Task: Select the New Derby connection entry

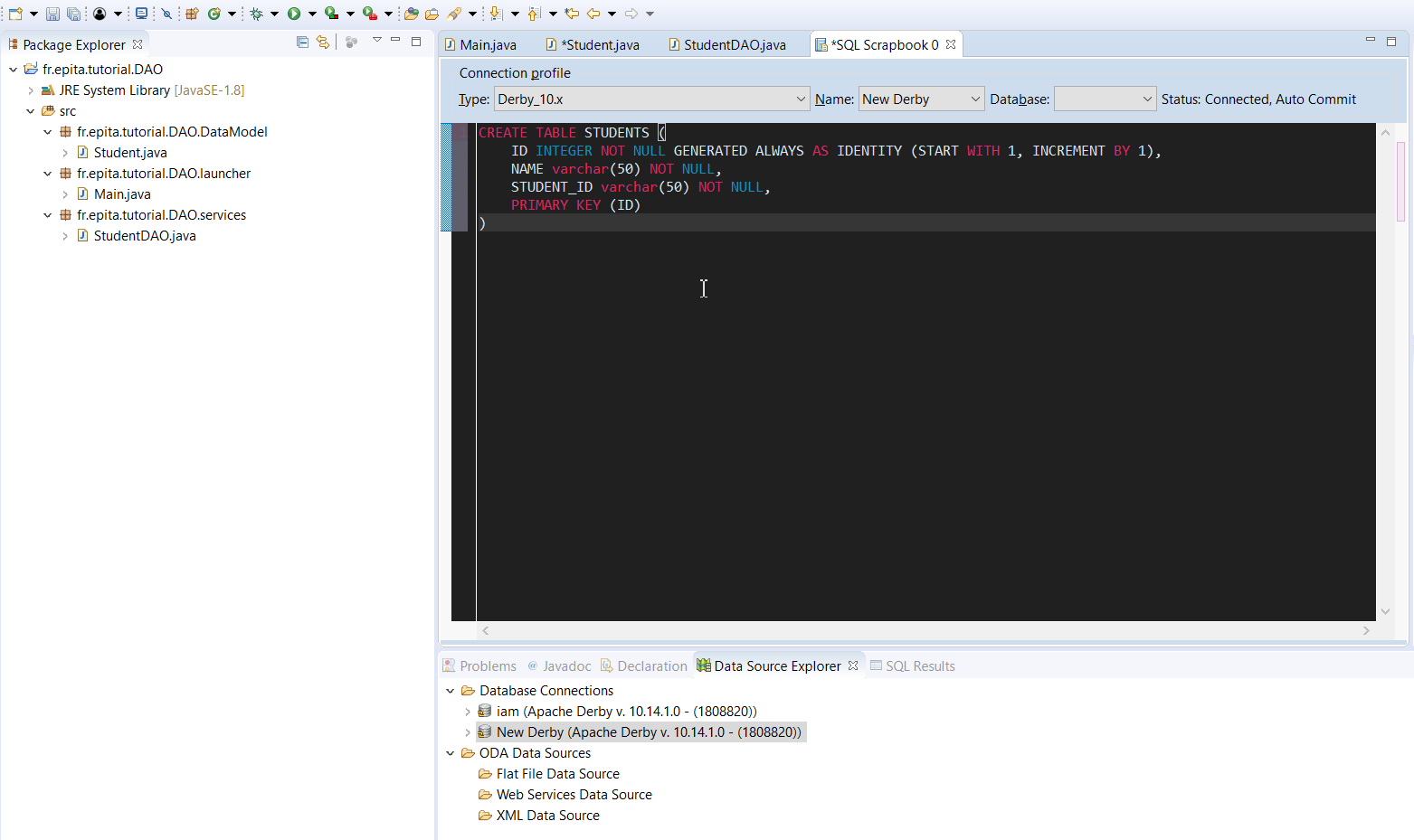Action: 640,732
